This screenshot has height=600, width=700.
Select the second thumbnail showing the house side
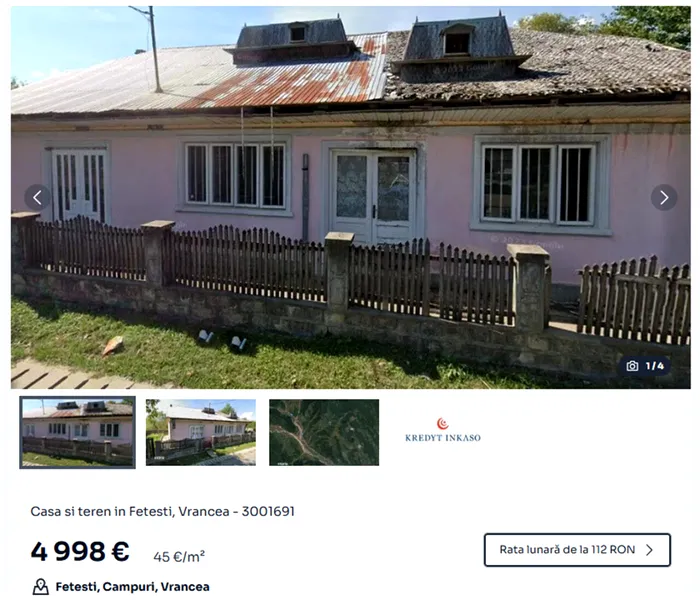[x=201, y=432]
